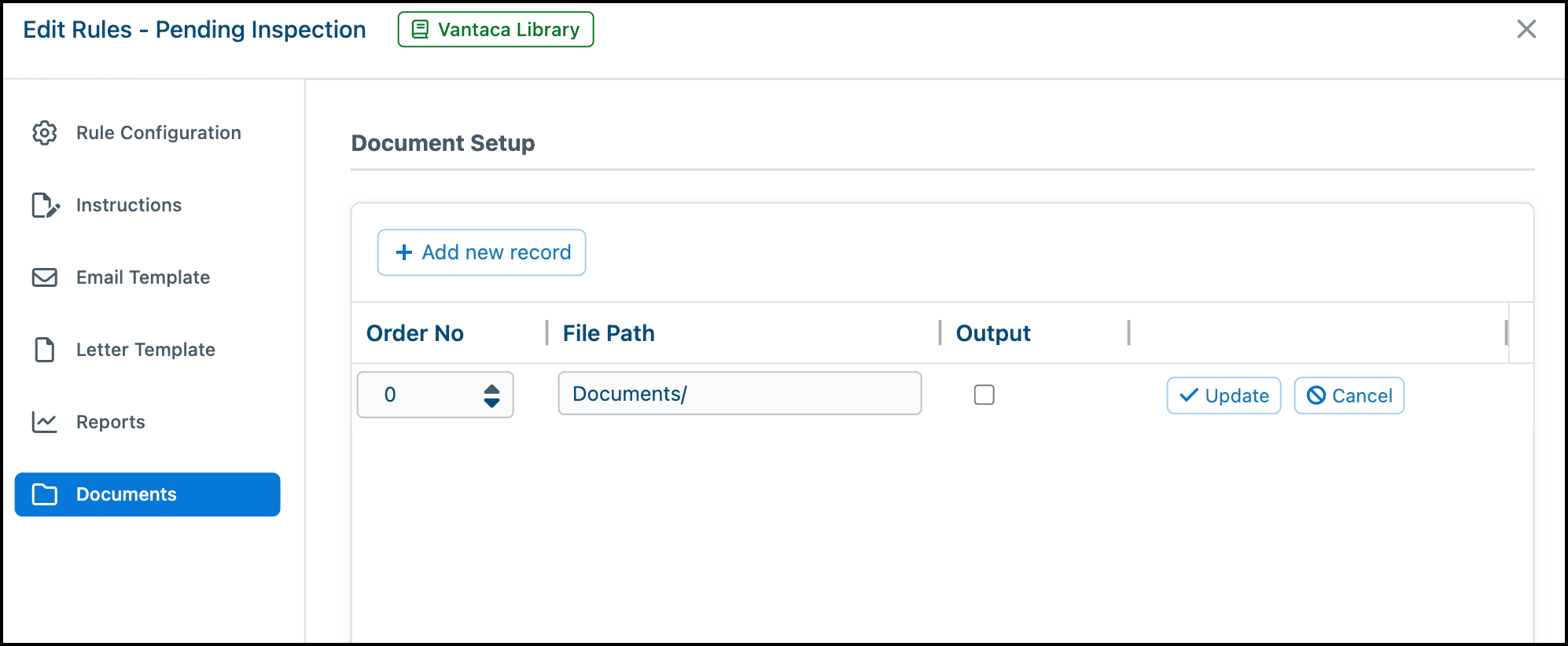The image size is (1568, 646).
Task: Click the Instructions page-edit icon
Action: (45, 205)
